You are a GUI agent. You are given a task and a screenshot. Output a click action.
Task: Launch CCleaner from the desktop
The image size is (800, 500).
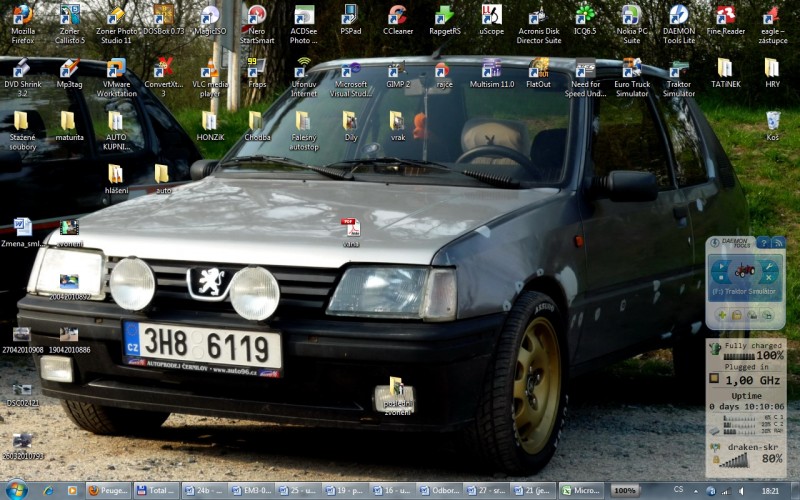[397, 16]
